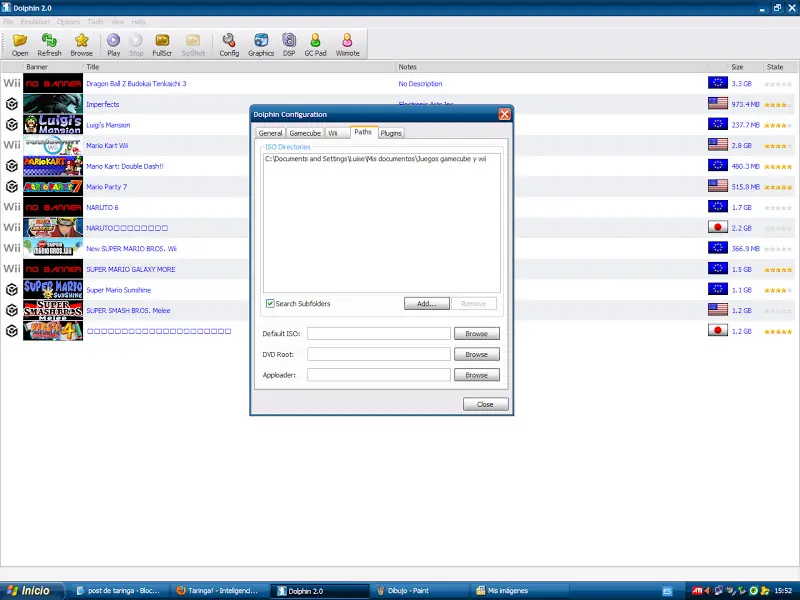Switch to post de taringa notepad taskbar item
The width and height of the screenshot is (800, 600).
coord(119,591)
